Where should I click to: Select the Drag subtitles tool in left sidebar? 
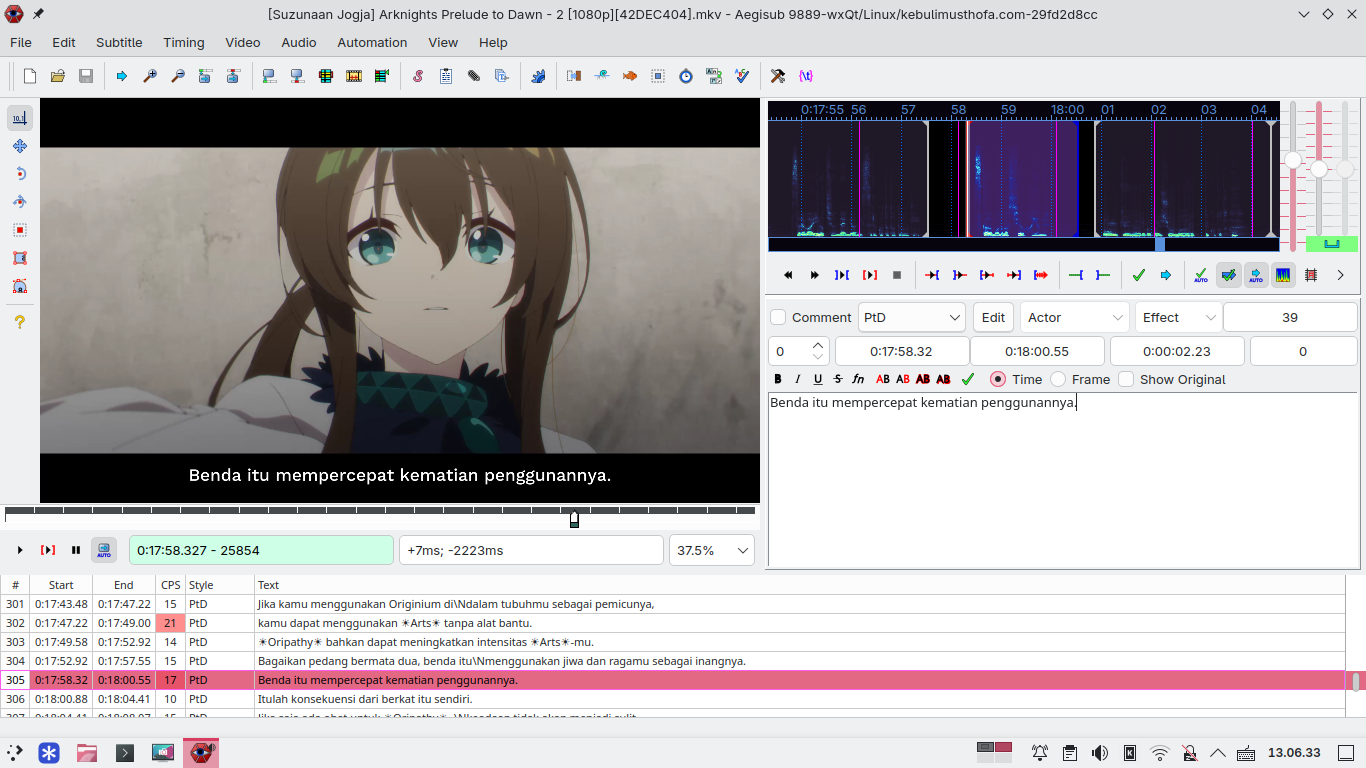pos(20,146)
